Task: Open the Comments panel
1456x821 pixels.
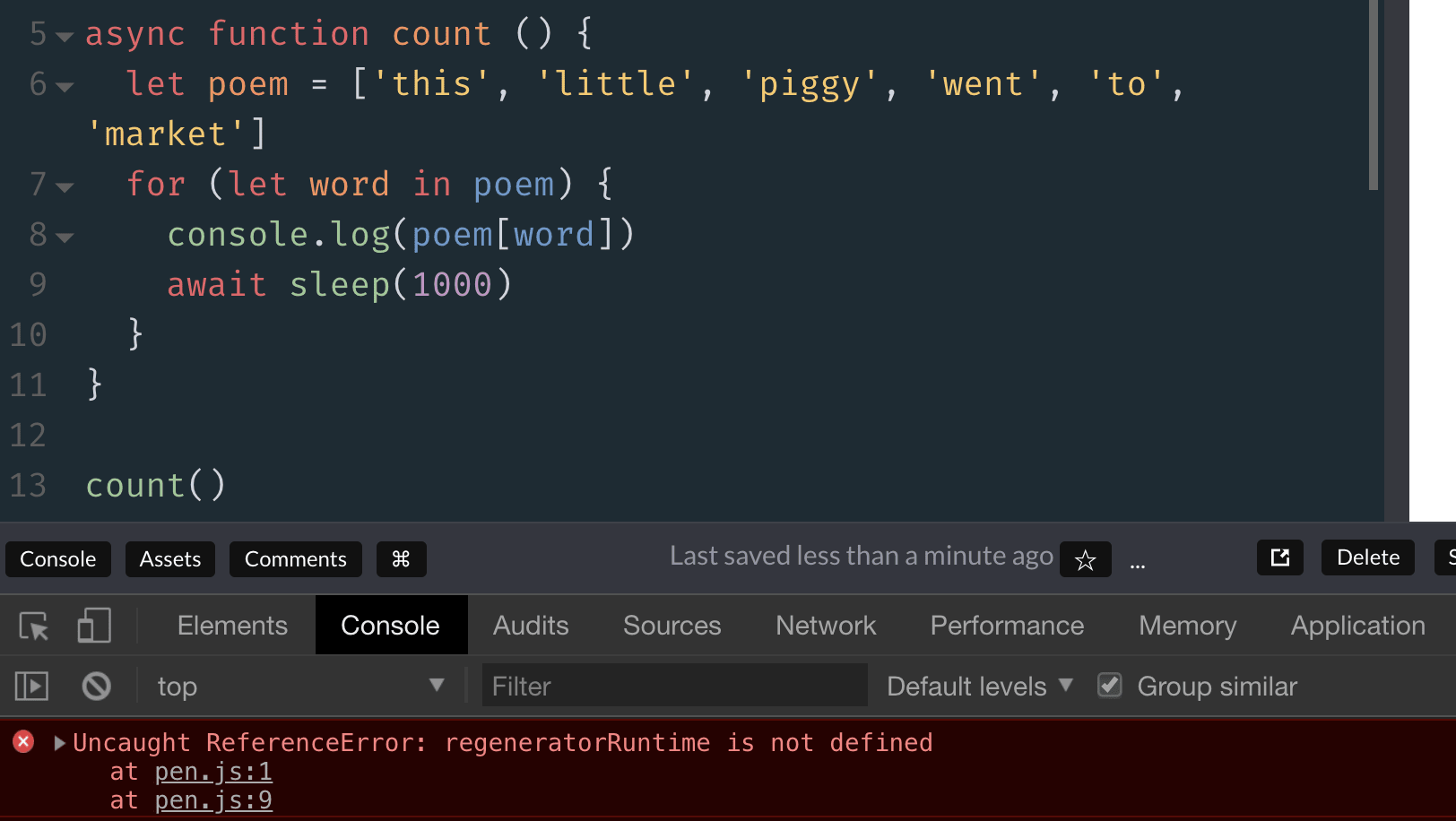Action: coord(296,558)
